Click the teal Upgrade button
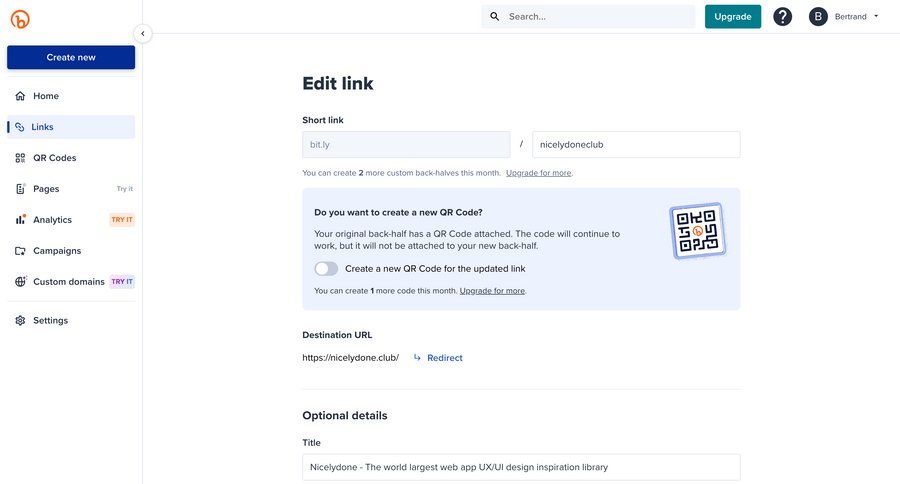Viewport: 900px width, 484px height. 732,17
